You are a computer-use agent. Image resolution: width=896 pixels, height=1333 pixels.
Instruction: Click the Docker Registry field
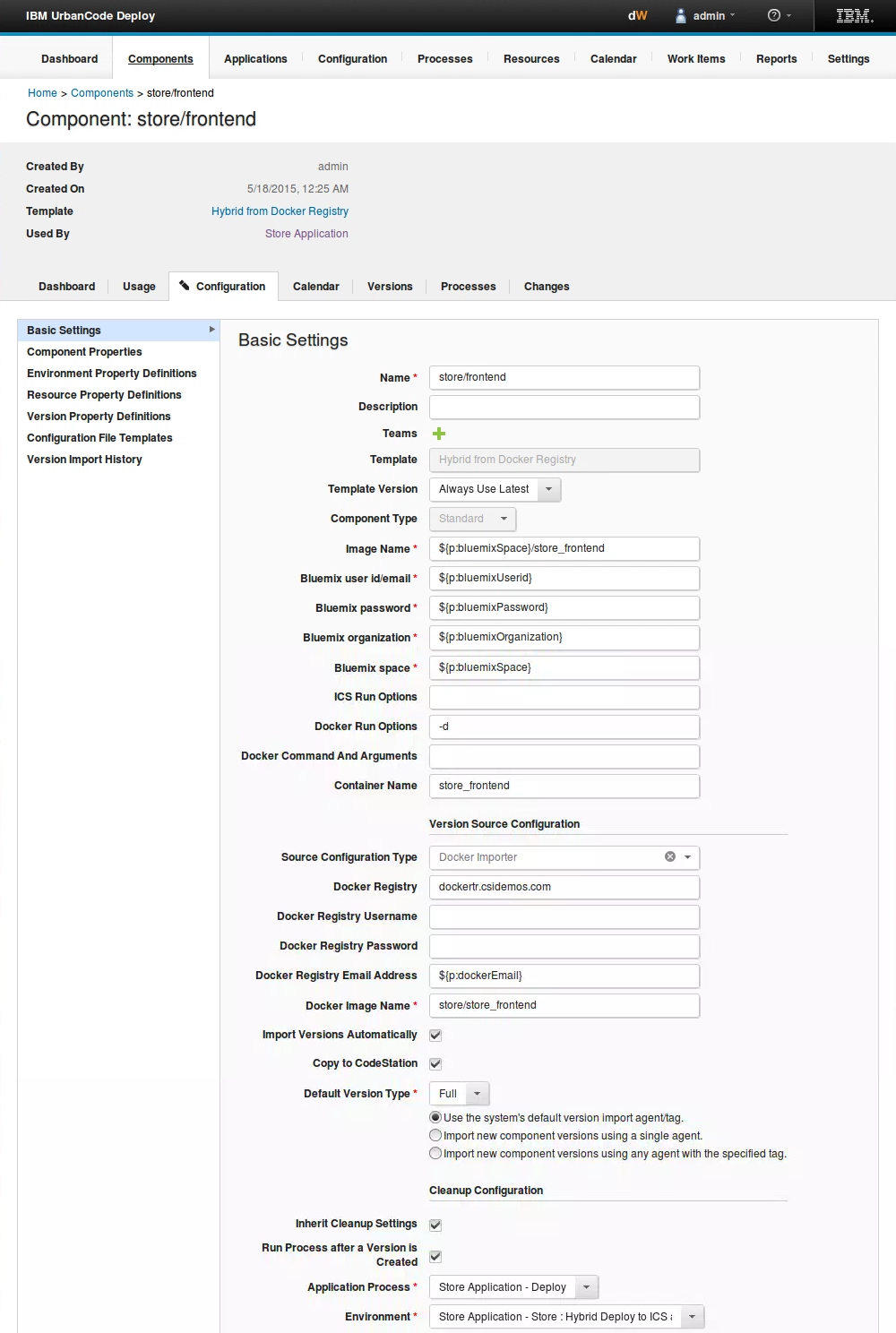(564, 887)
